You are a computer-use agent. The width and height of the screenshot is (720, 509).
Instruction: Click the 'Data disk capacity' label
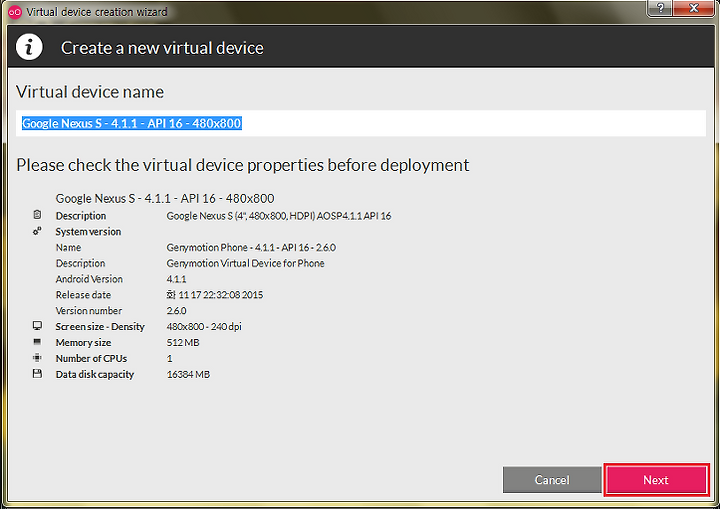pyautogui.click(x=95, y=374)
